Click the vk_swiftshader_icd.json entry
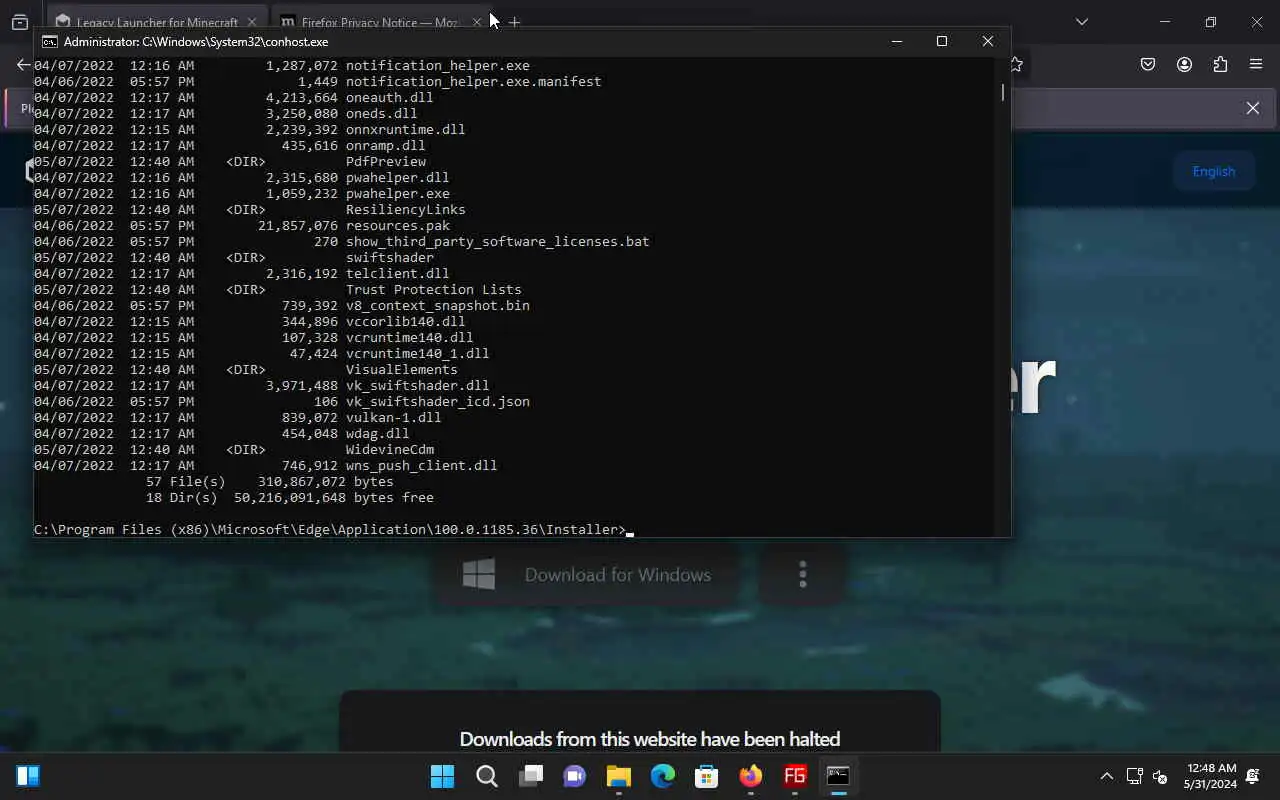 (x=437, y=402)
